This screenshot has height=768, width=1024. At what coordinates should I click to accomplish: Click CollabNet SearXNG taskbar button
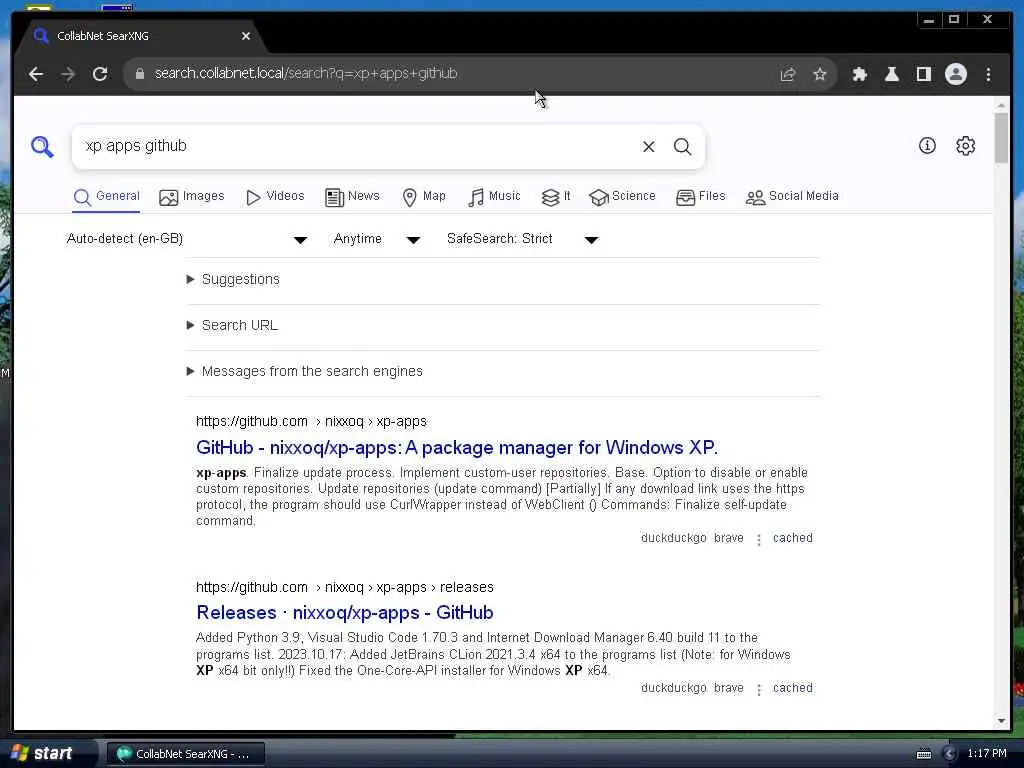pyautogui.click(x=185, y=754)
